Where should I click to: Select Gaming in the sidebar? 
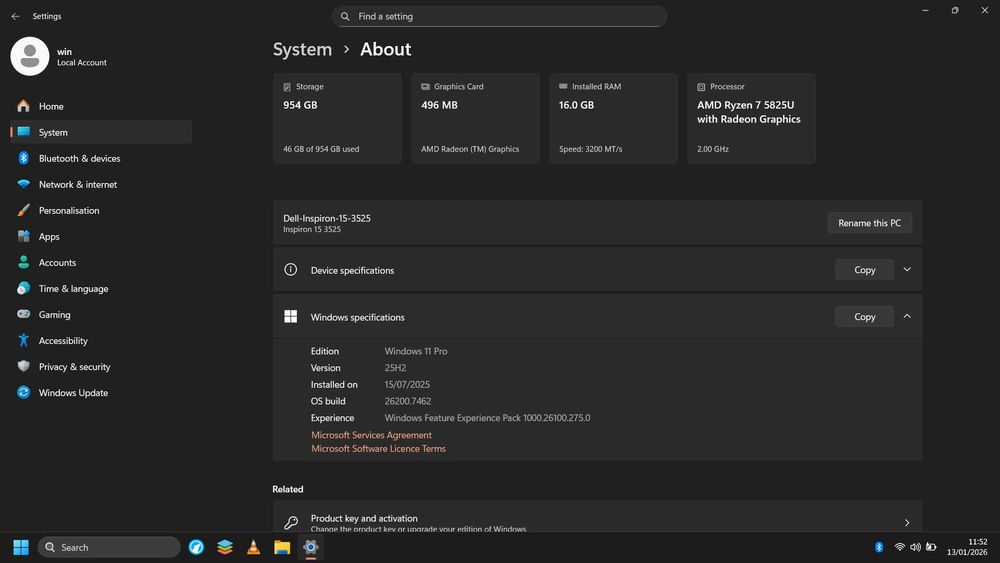click(x=54, y=314)
